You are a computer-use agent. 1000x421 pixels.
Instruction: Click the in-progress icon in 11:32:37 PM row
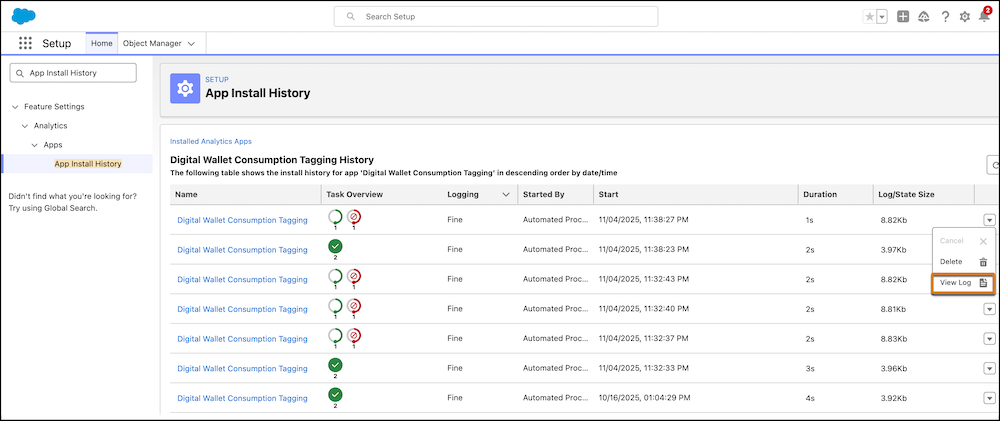coord(335,336)
